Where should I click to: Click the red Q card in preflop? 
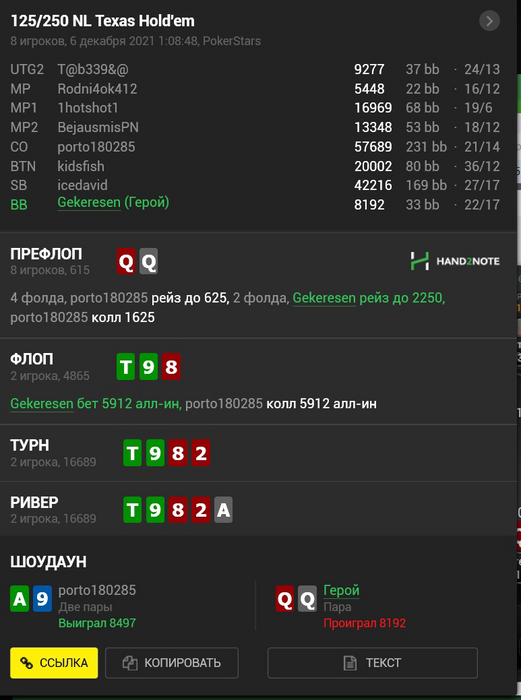tap(126, 261)
